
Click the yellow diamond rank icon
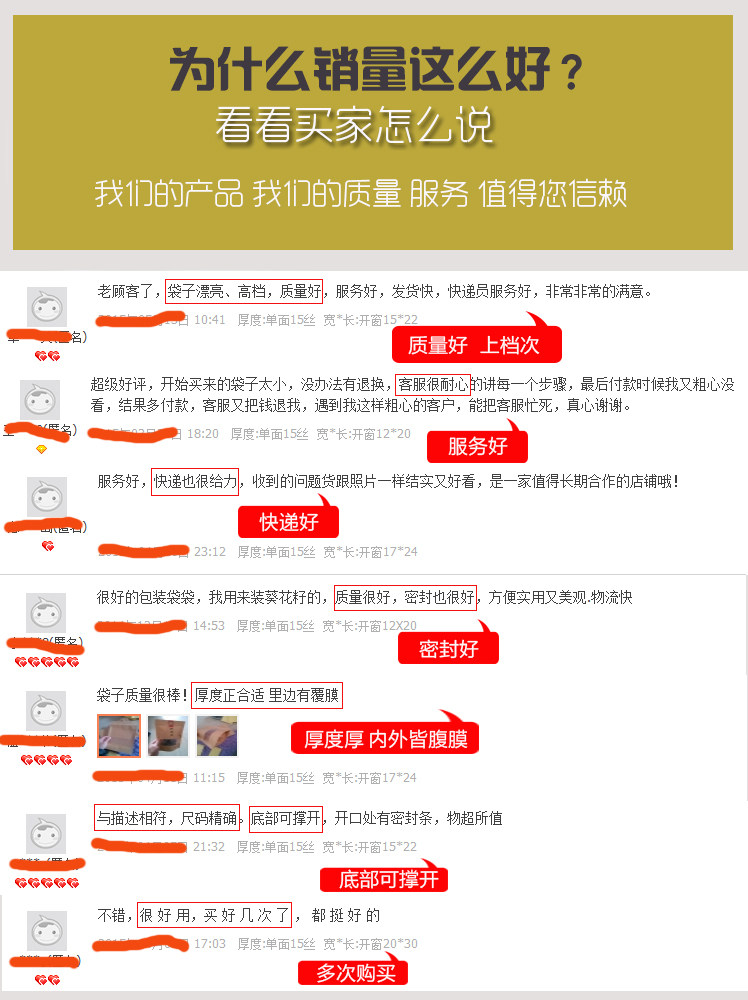41,450
